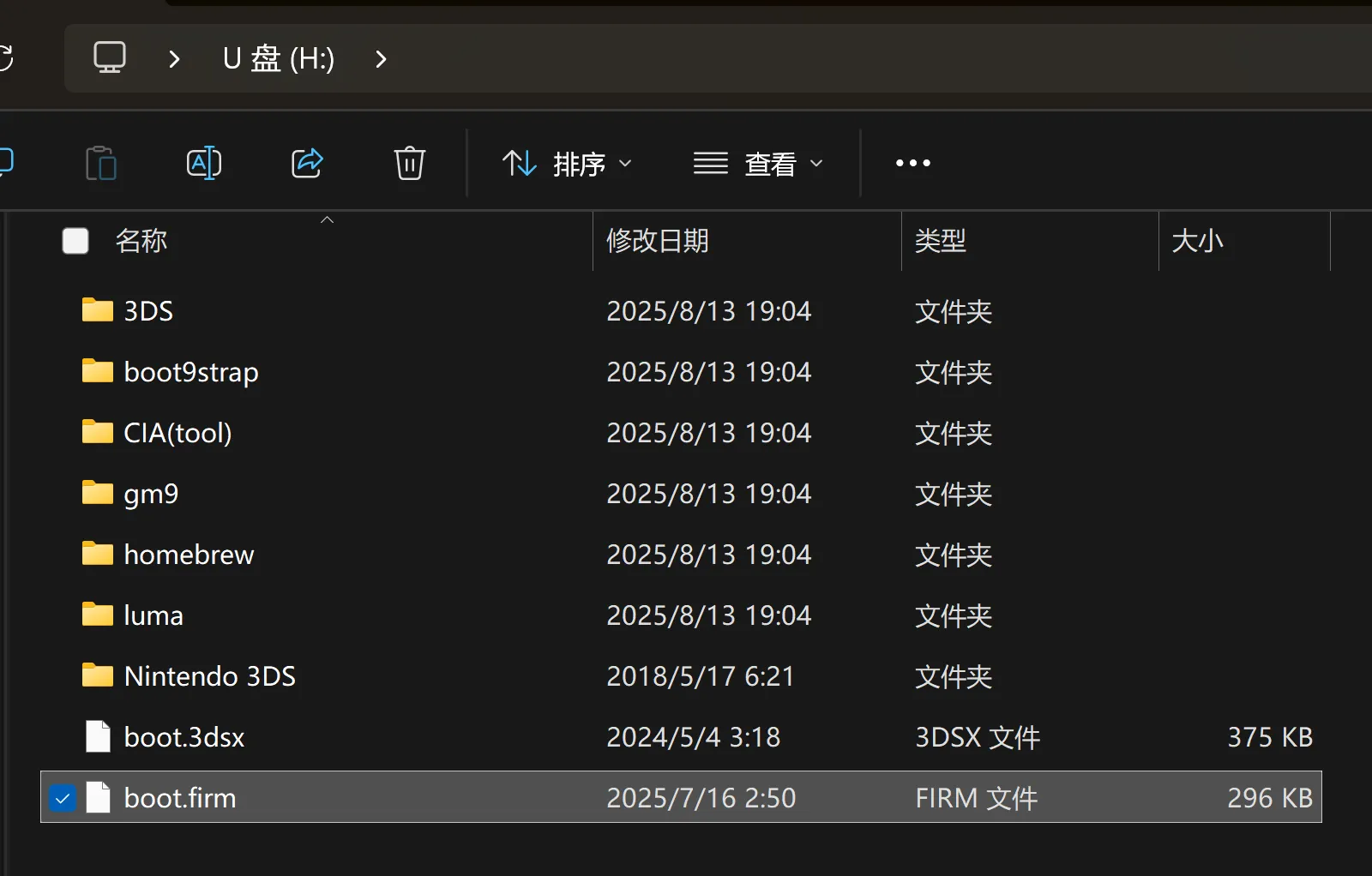
Task: Click the Delete trash can icon
Action: [409, 163]
